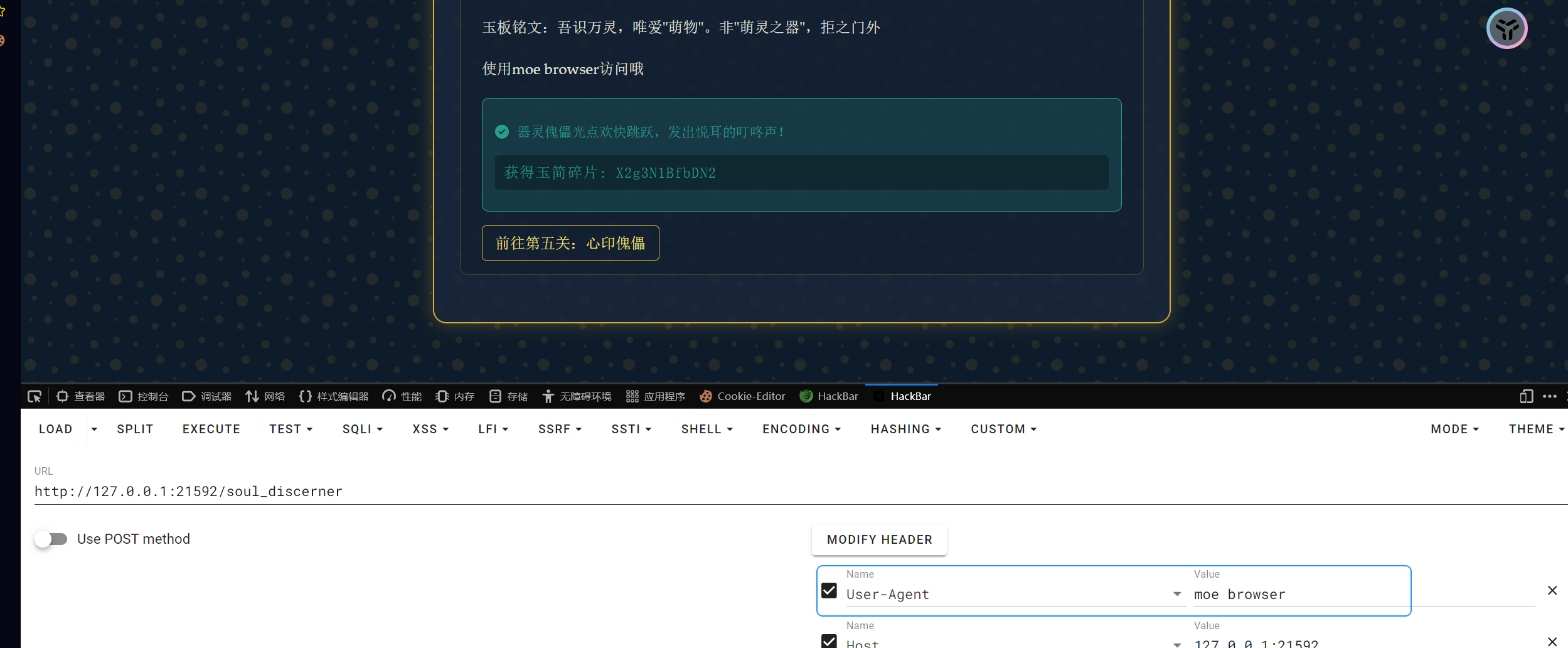Open the HASHING dropdown menu
Image resolution: width=1568 pixels, height=648 pixels.
[x=906, y=429]
